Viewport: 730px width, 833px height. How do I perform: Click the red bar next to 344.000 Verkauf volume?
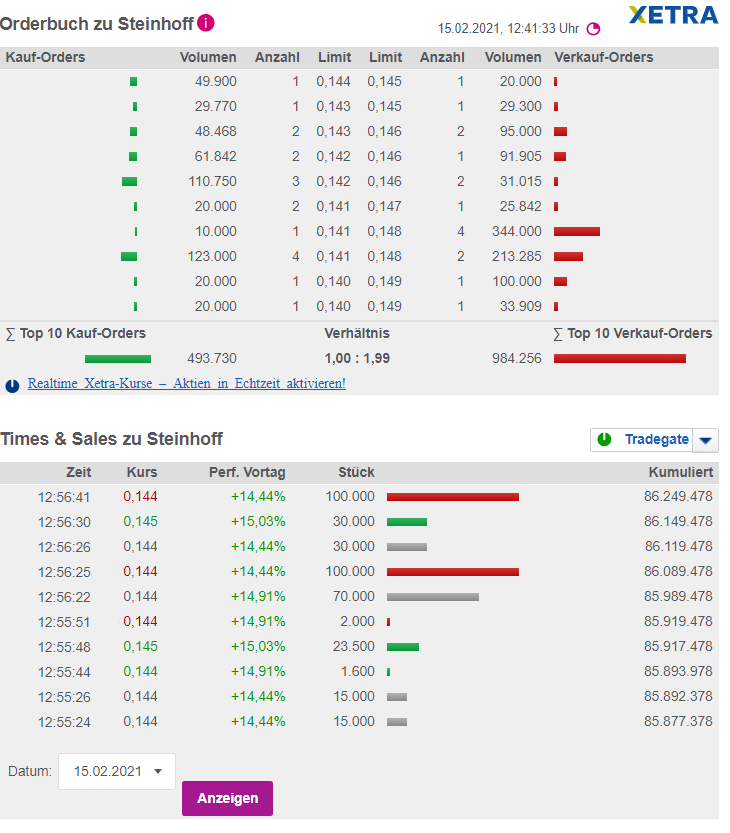(578, 231)
